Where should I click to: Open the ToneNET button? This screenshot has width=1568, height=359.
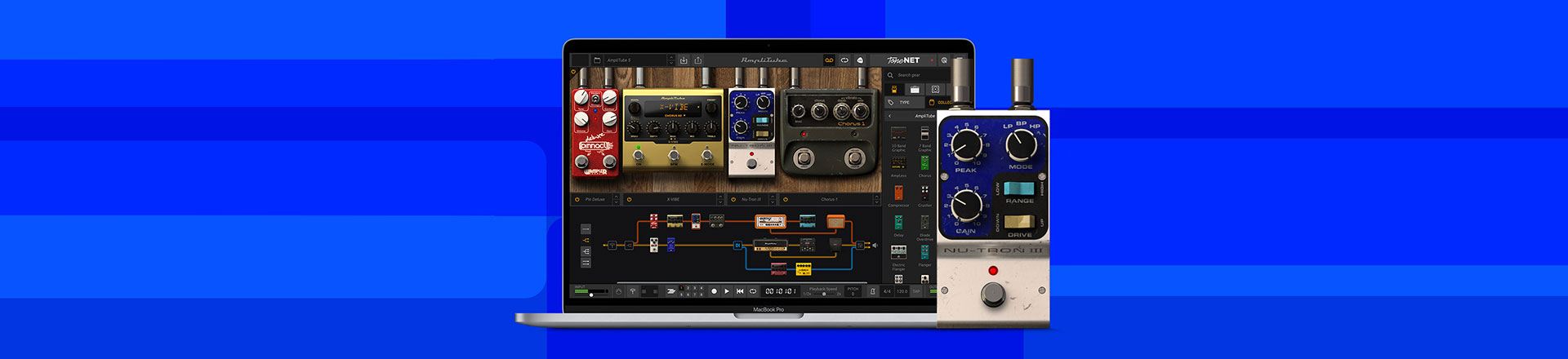[x=903, y=60]
